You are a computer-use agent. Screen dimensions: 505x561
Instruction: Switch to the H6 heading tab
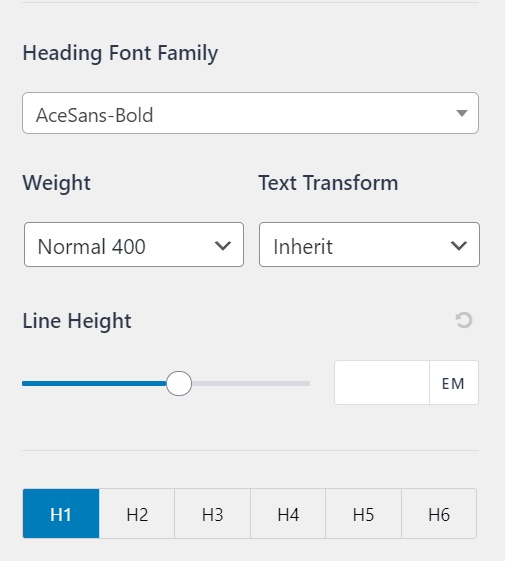(x=439, y=514)
